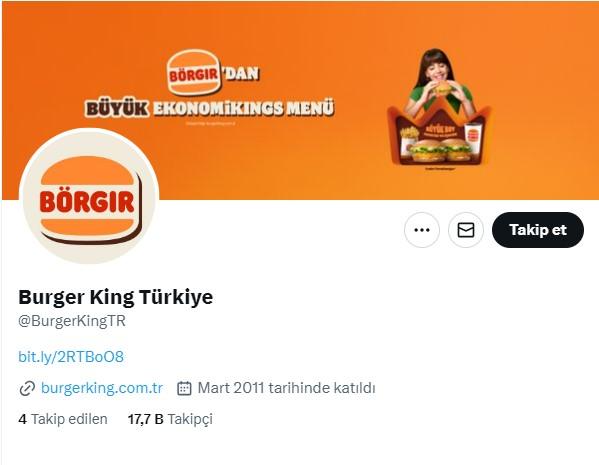Viewport: 599px width, 465px height.
Task: Open the orange header banner image
Action: pyautogui.click(x=300, y=100)
